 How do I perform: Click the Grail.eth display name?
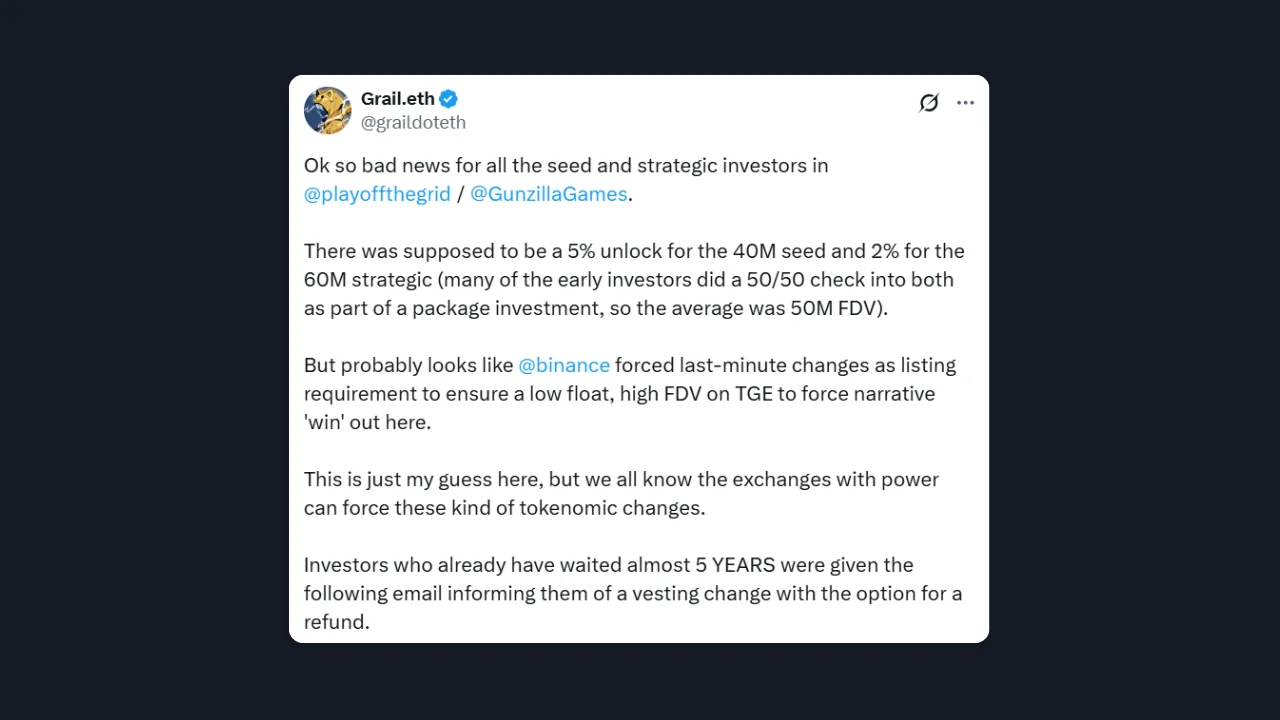pos(398,98)
